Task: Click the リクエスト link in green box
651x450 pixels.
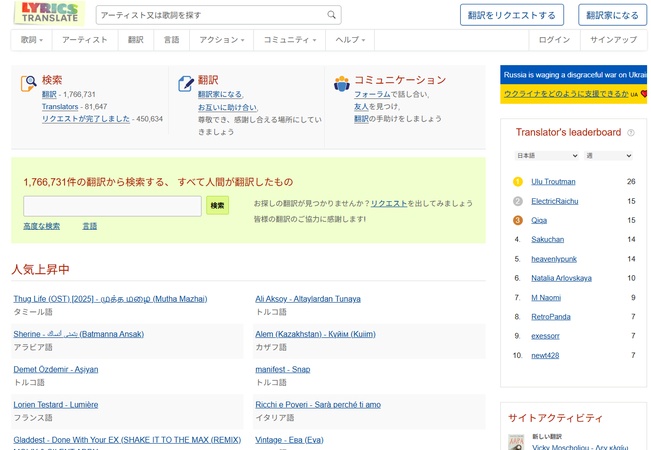Action: (x=389, y=203)
